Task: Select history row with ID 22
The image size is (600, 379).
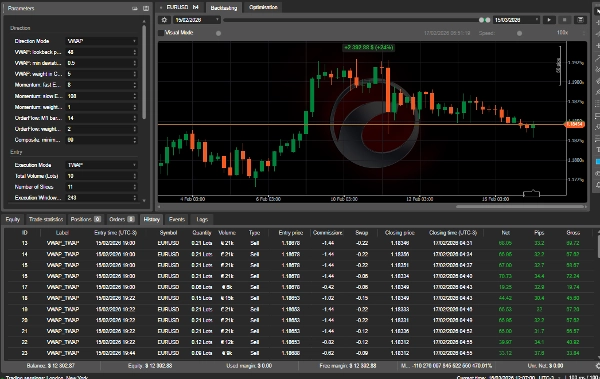Action: pyautogui.click(x=300, y=342)
